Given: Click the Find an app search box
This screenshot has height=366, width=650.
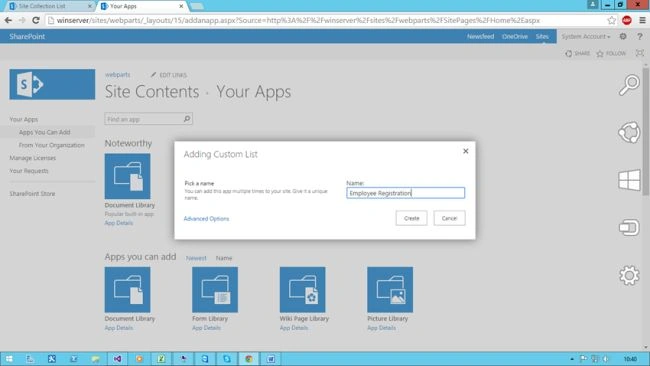Looking at the screenshot, I should 143,119.
